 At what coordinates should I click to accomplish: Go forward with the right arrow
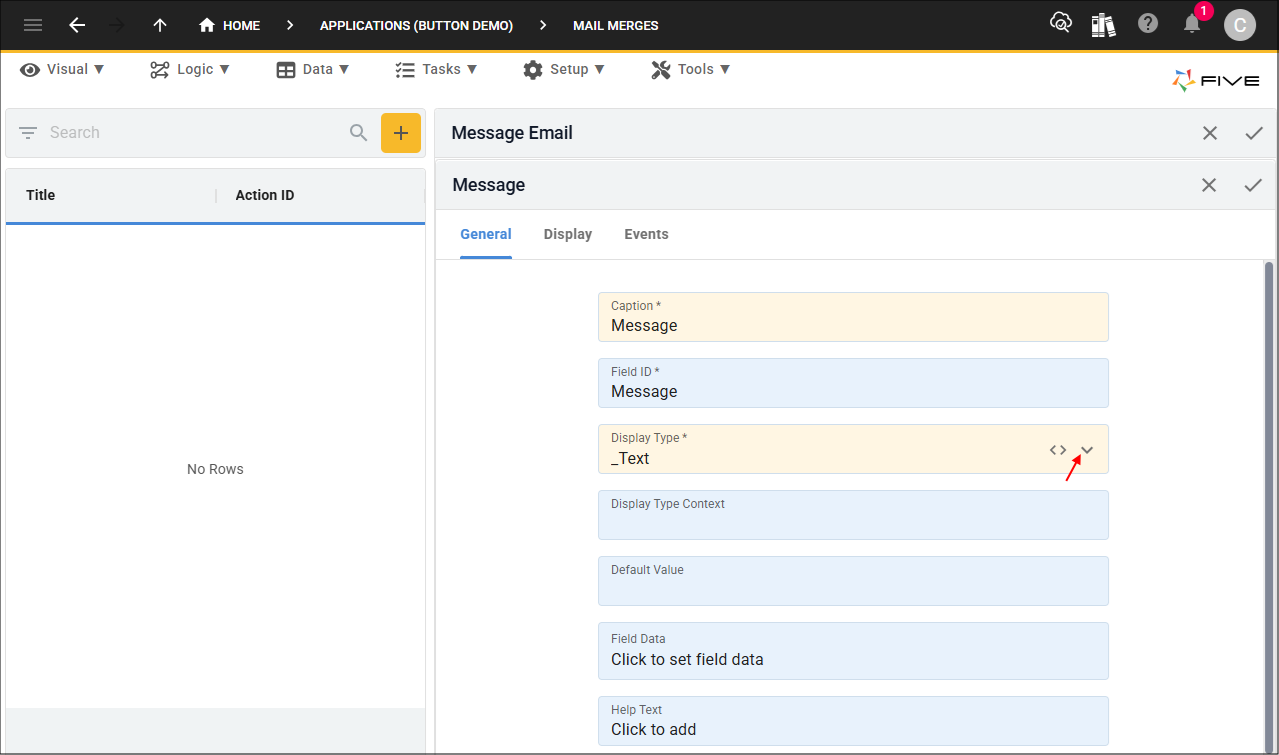pos(117,25)
